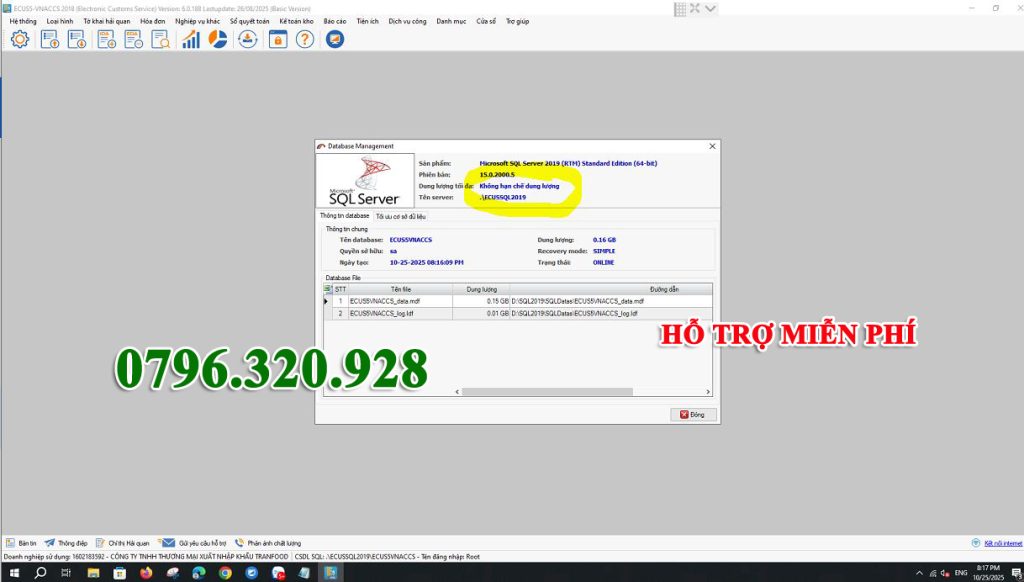Click the Kết nối internet link
The width and height of the screenshot is (1024, 582).
coord(1003,543)
